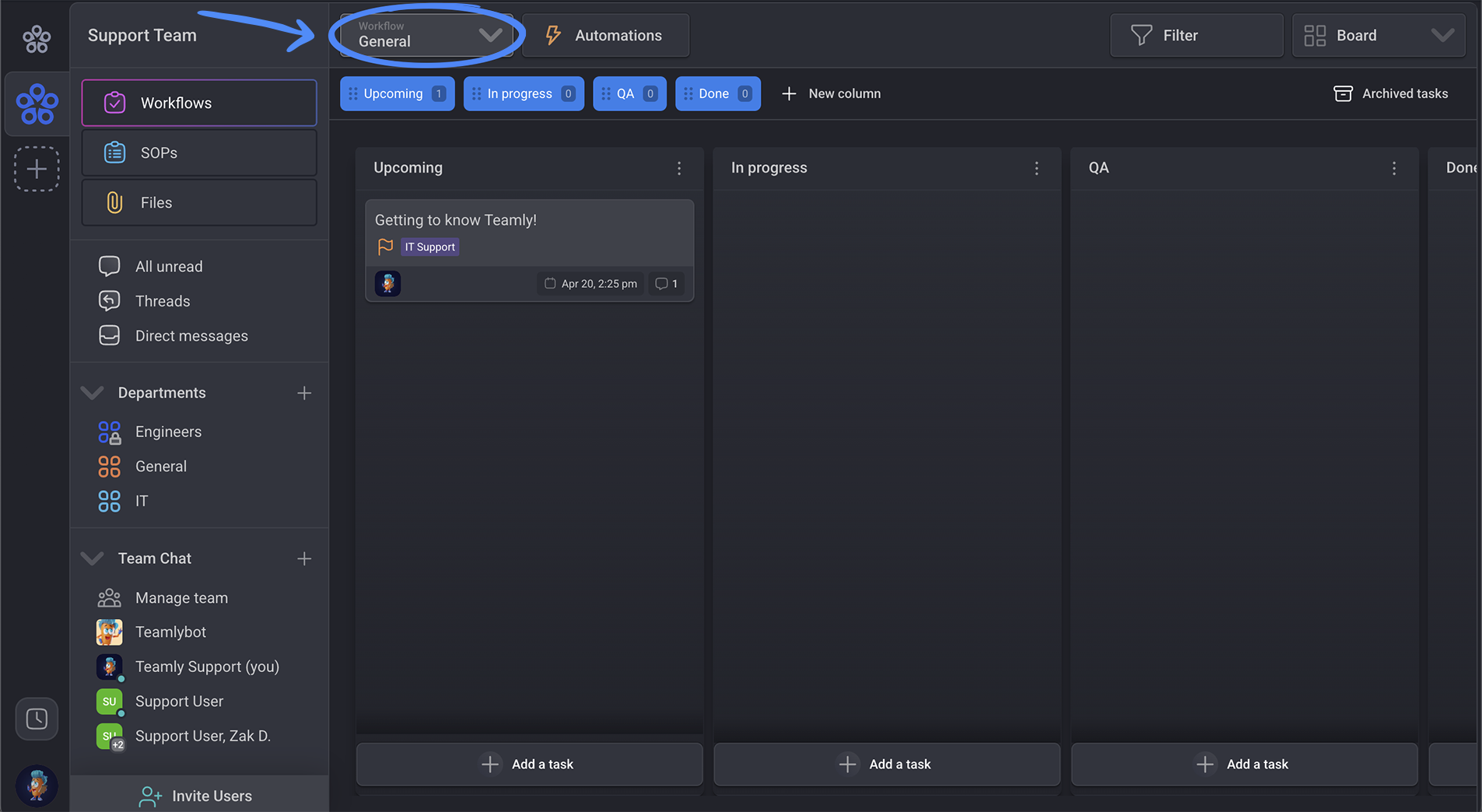Open the time tracking clock icon
The height and width of the screenshot is (812, 1482).
pyautogui.click(x=37, y=719)
